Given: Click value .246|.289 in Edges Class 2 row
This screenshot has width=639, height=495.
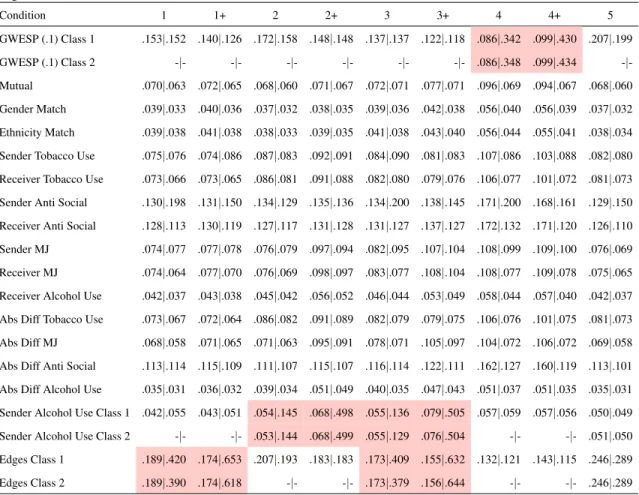Looking at the screenshot, I should click(x=610, y=483).
